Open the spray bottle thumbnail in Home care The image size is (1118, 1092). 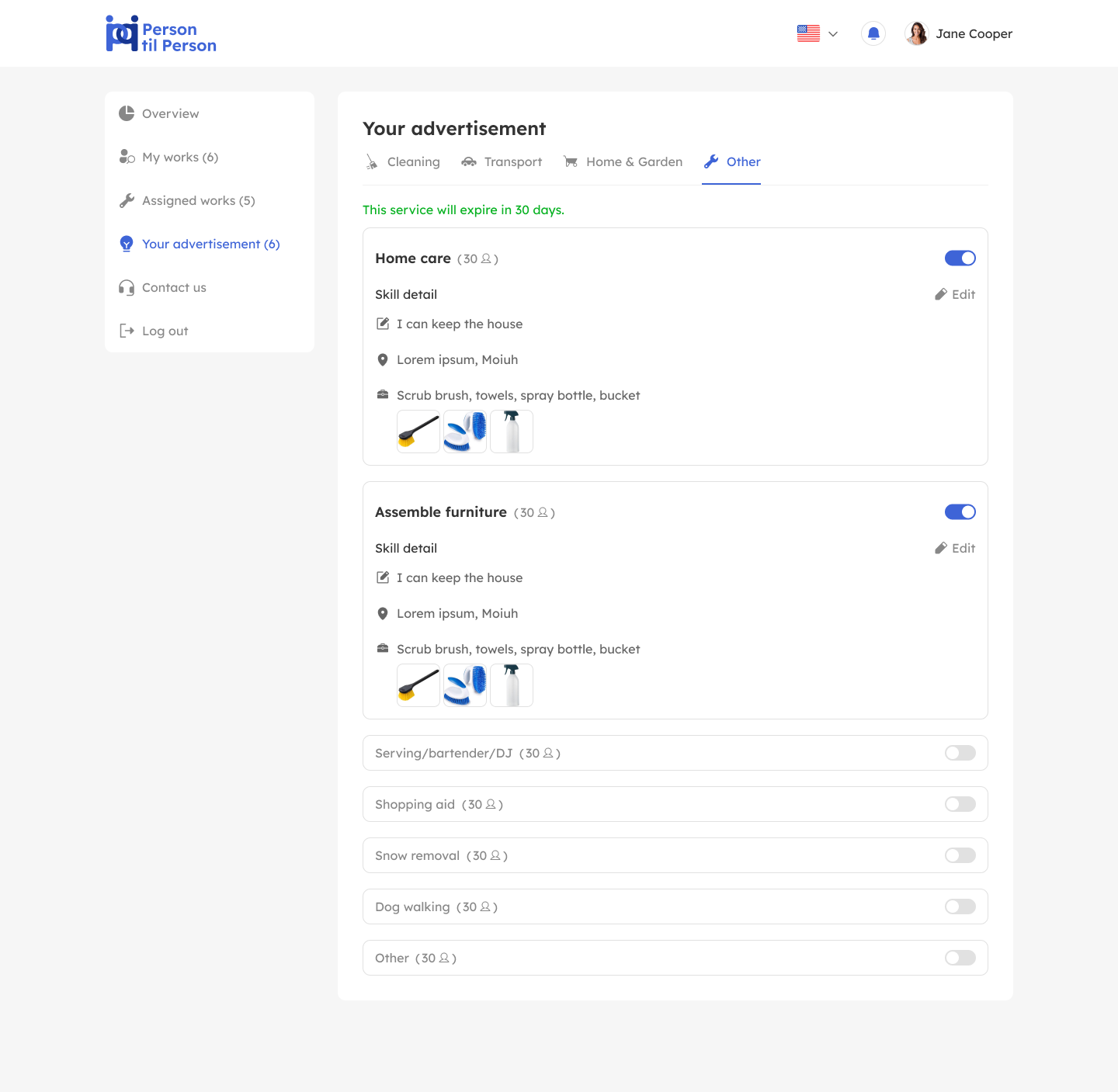pyautogui.click(x=512, y=432)
